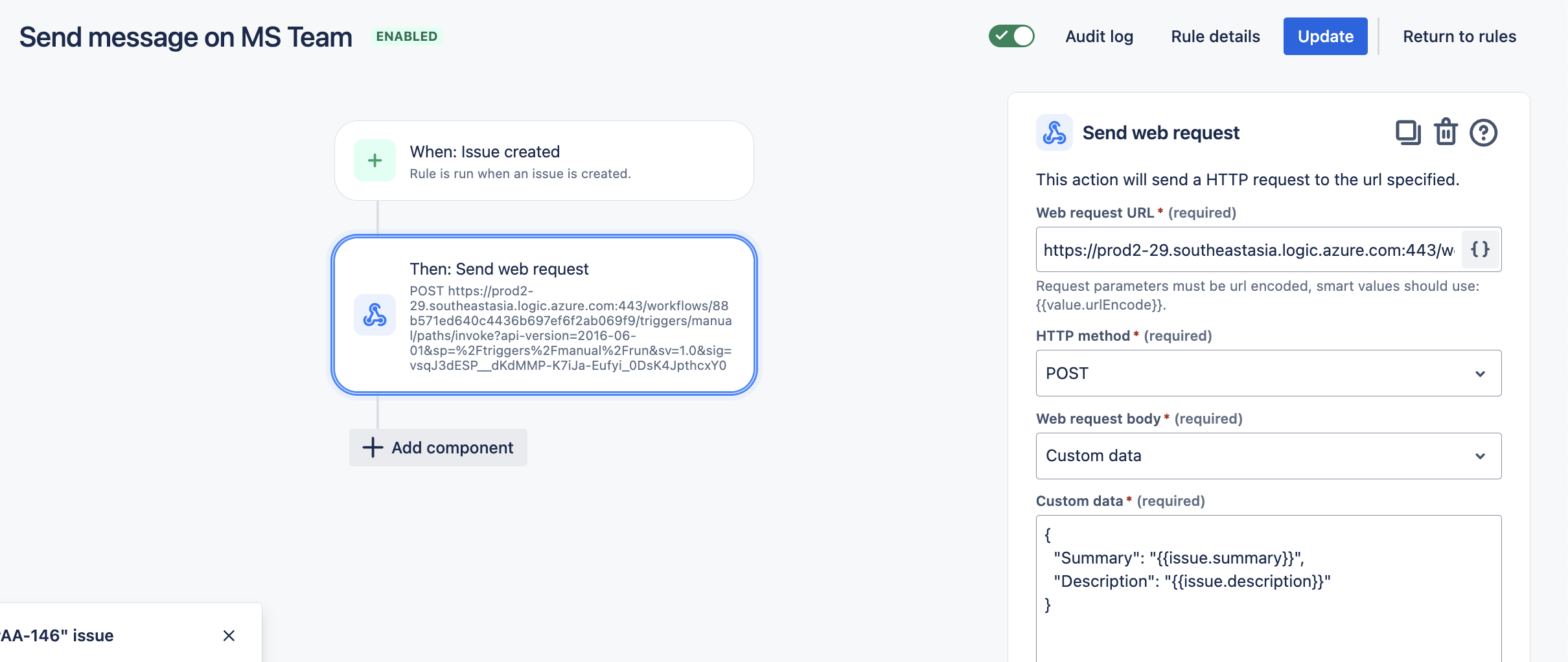
Task: Disable the automation rule toggle
Action: pos(1012,36)
